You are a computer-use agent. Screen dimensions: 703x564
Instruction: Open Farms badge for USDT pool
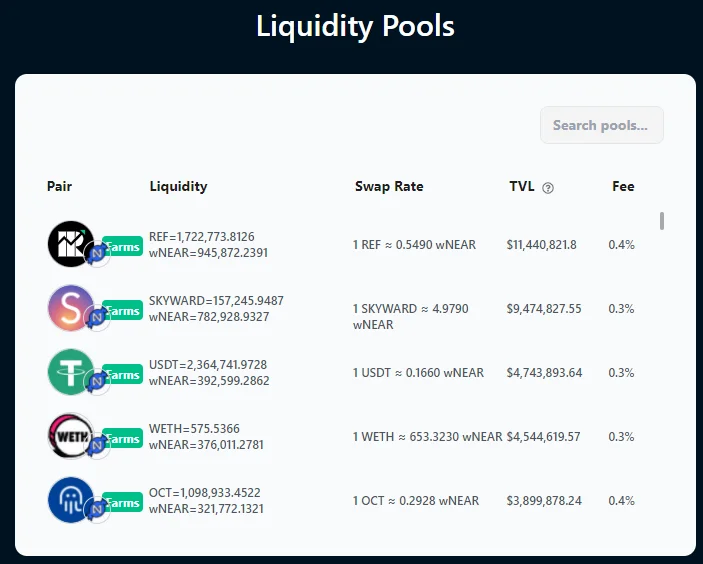tap(123, 375)
